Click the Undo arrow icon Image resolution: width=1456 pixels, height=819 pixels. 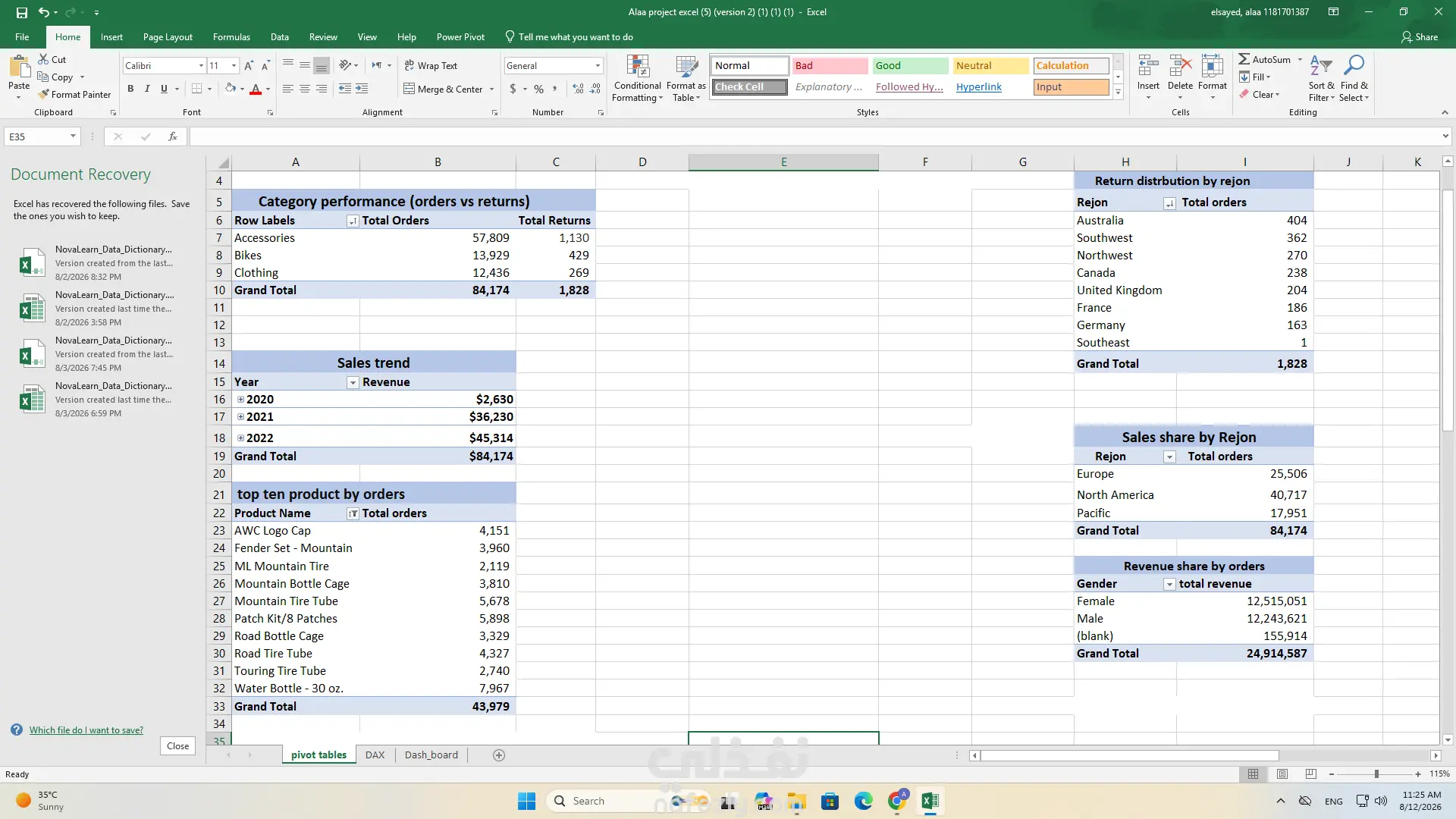coord(44,12)
